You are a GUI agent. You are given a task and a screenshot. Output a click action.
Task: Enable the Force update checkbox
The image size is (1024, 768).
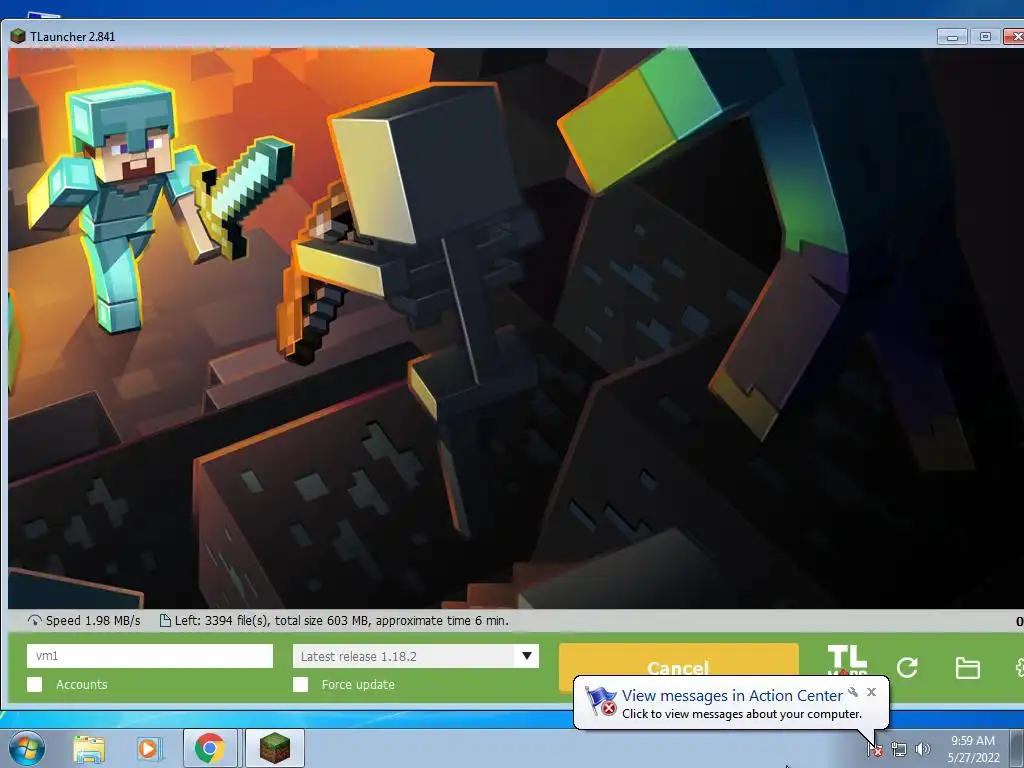click(x=300, y=684)
